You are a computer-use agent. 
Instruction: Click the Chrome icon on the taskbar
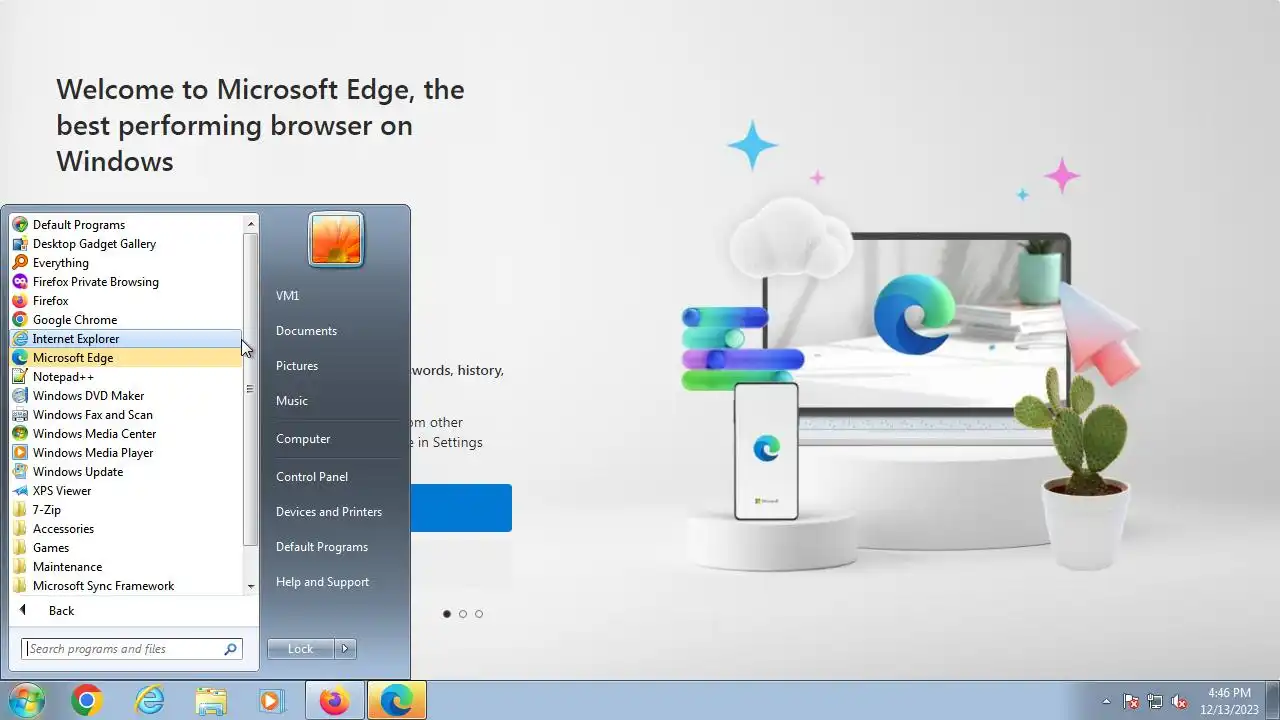coord(87,701)
